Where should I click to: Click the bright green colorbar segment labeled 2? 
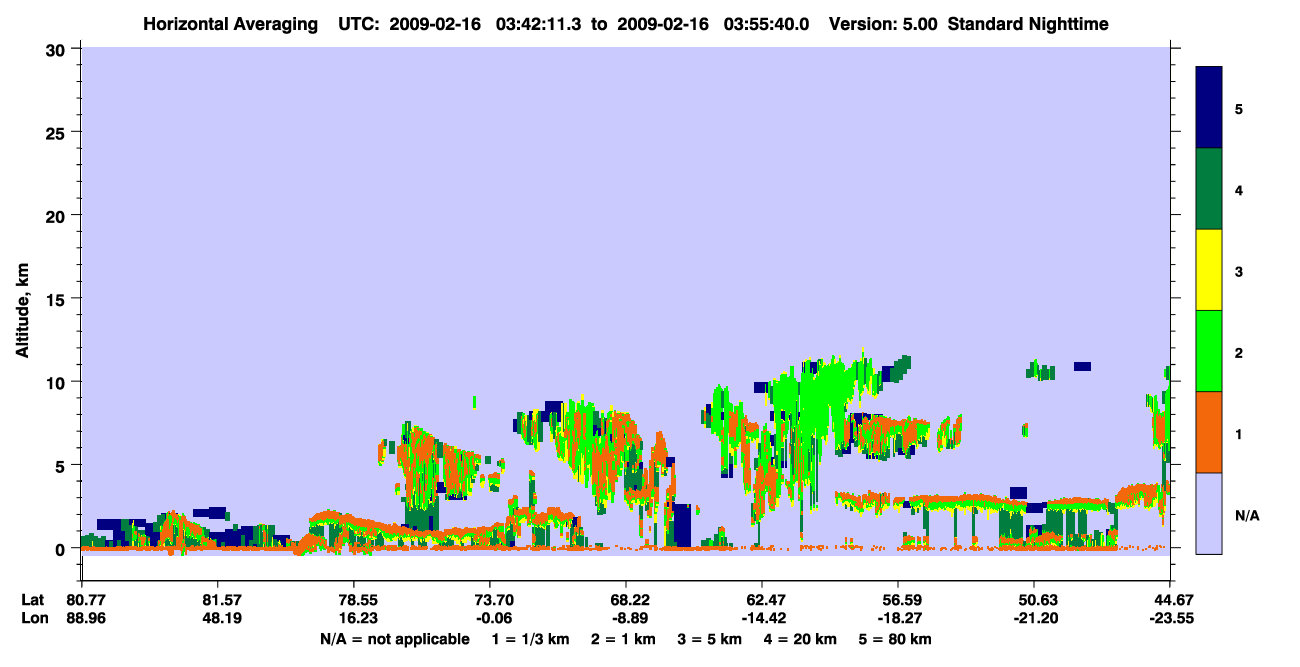(1209, 351)
